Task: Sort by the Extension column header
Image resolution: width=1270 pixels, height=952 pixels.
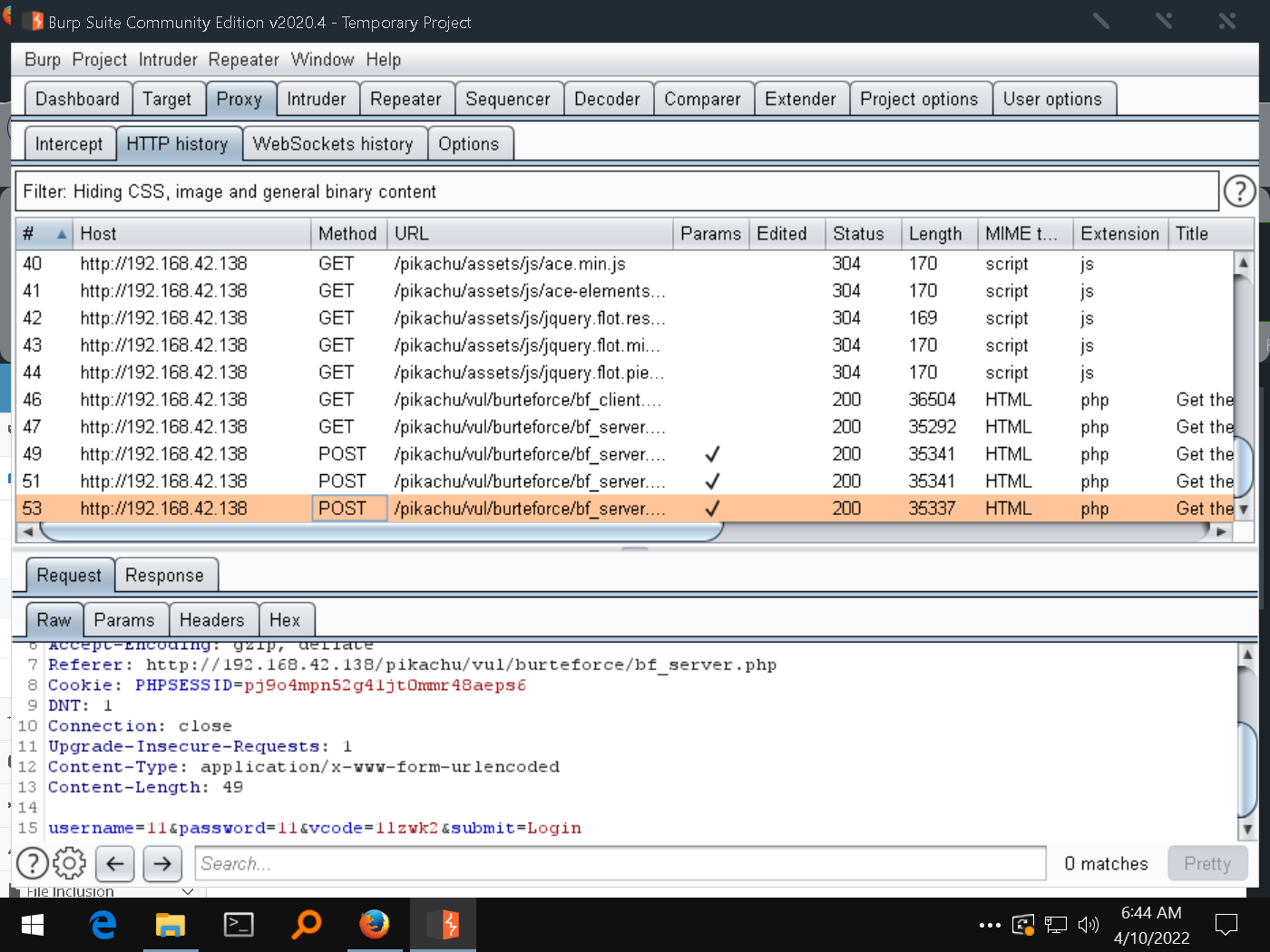Action: point(1120,234)
